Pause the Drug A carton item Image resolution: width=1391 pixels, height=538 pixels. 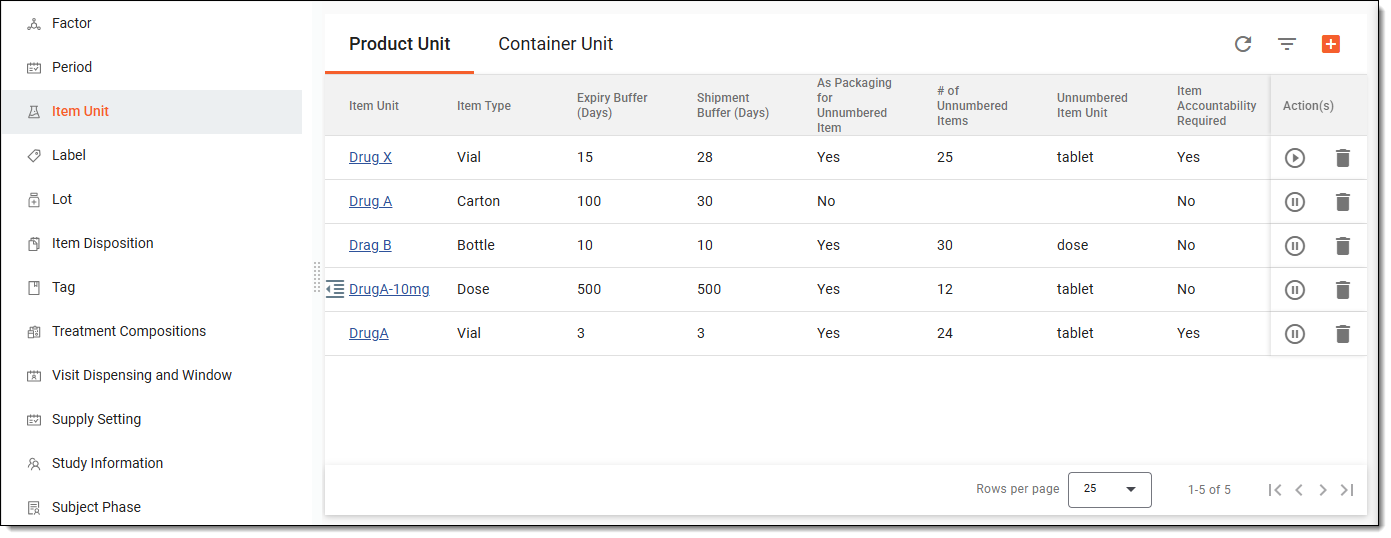1295,201
